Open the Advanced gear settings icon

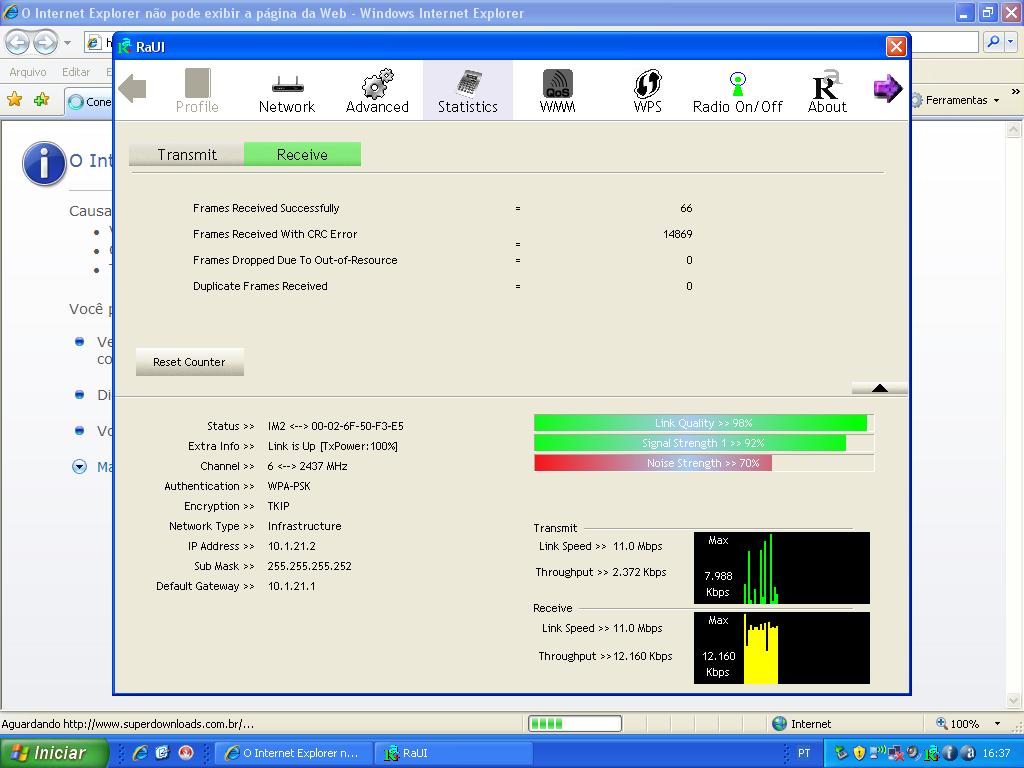pos(377,90)
